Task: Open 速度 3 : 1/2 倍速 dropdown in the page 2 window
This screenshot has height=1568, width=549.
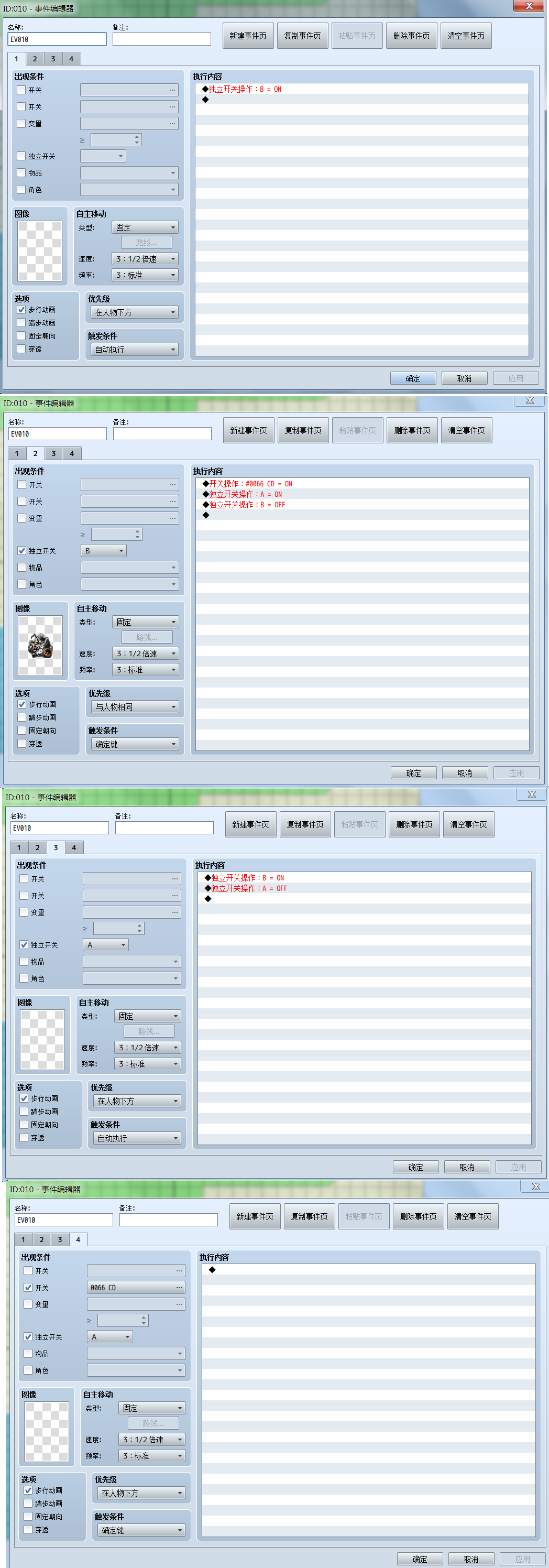Action: [146, 653]
